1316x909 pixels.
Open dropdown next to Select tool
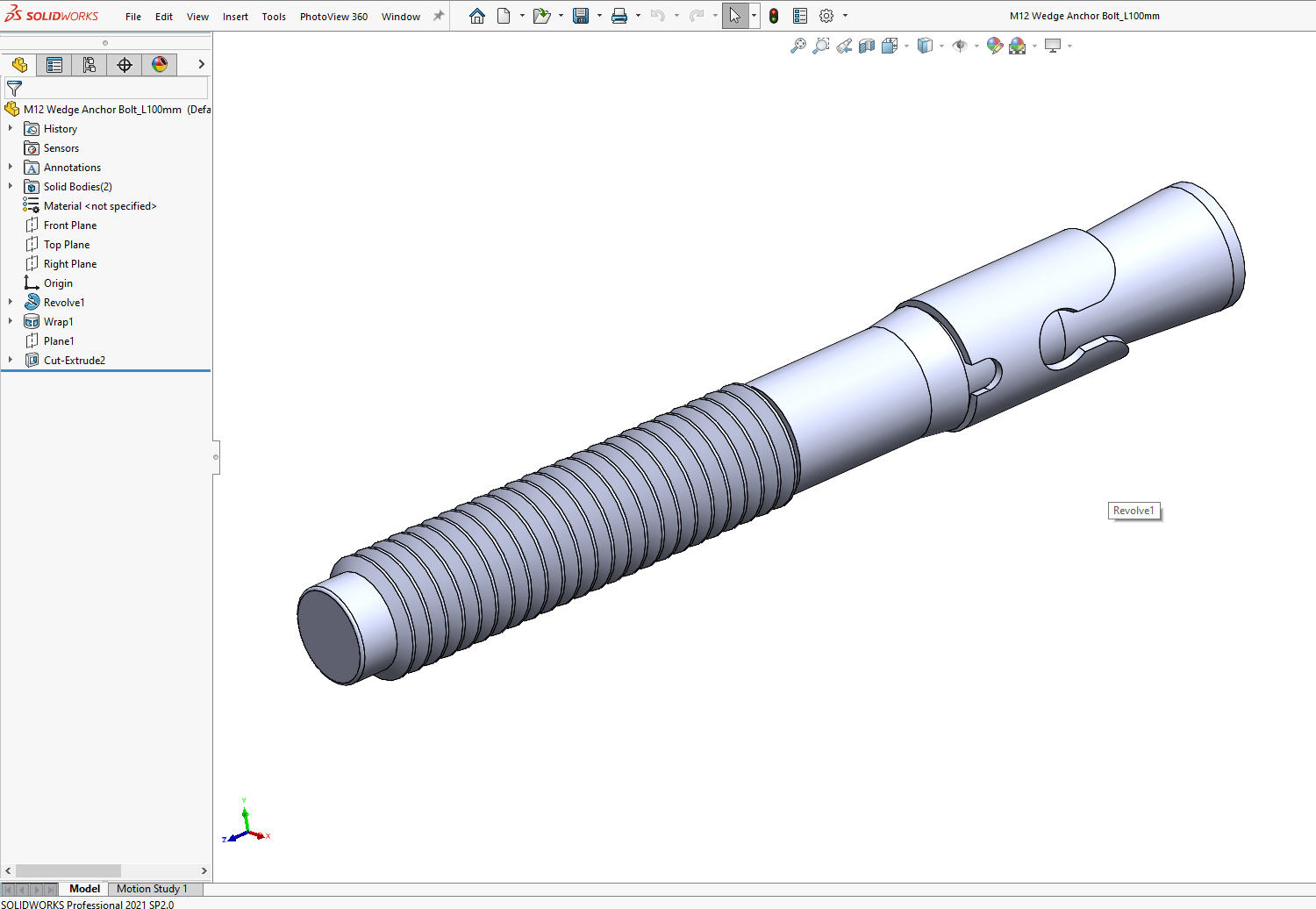coord(754,16)
